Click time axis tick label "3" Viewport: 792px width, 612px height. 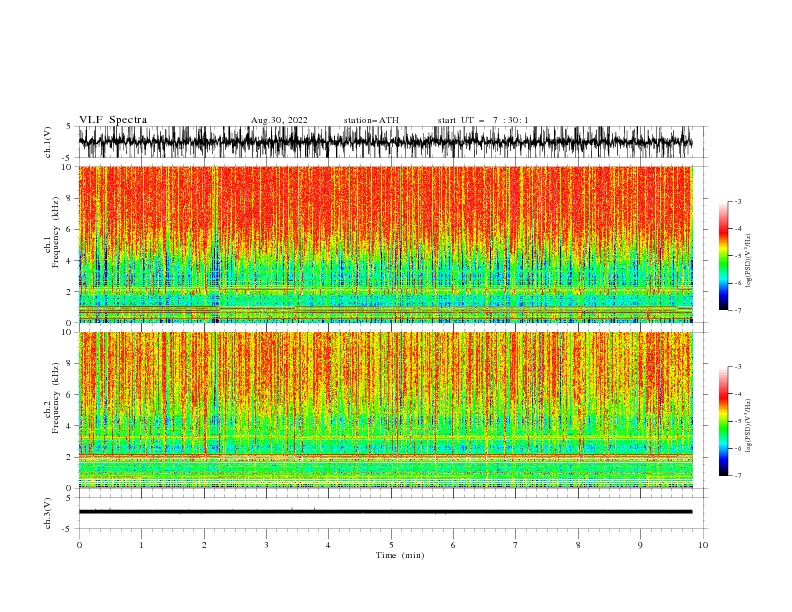[266, 545]
